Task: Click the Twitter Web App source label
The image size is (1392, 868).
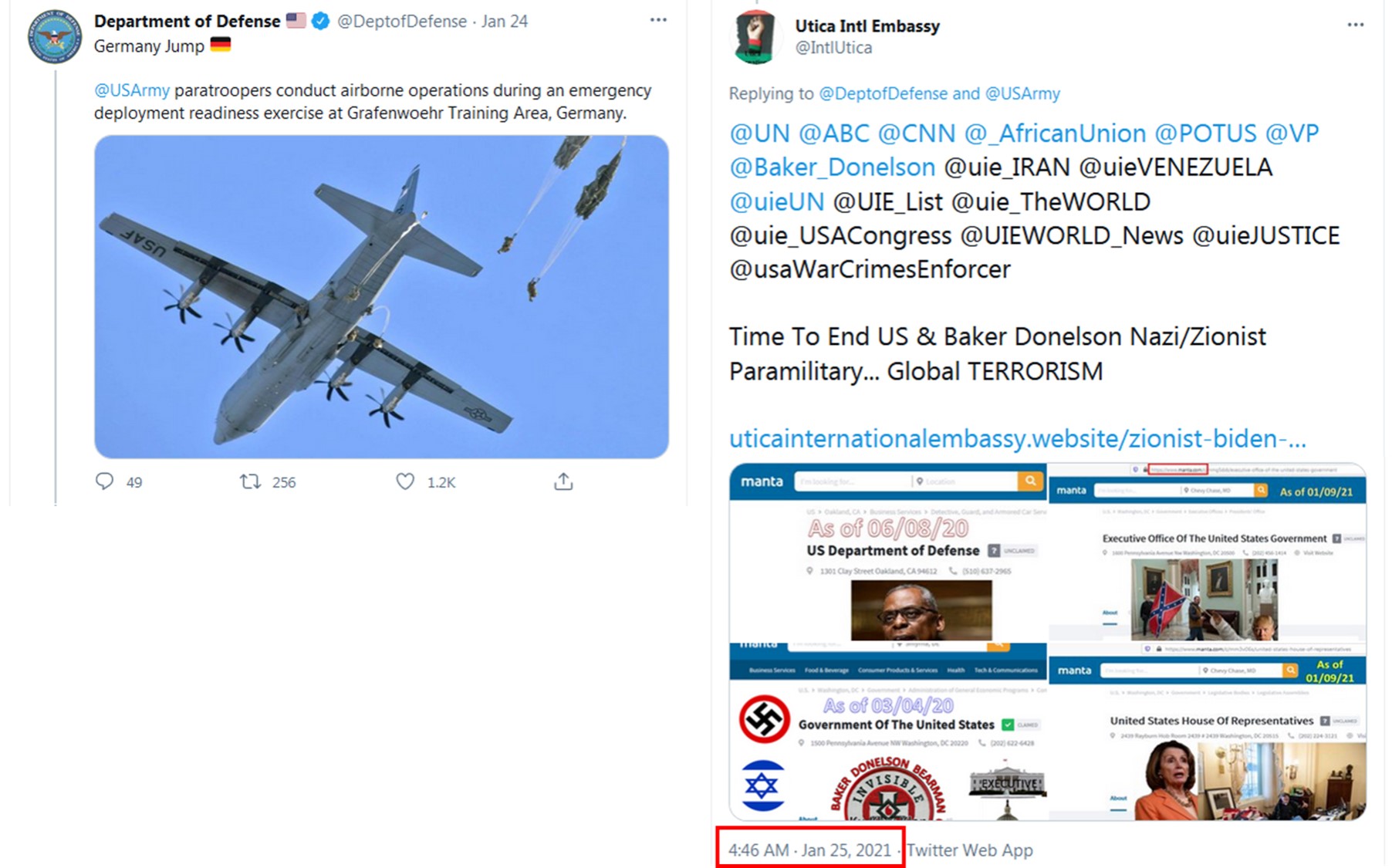Action: (970, 849)
